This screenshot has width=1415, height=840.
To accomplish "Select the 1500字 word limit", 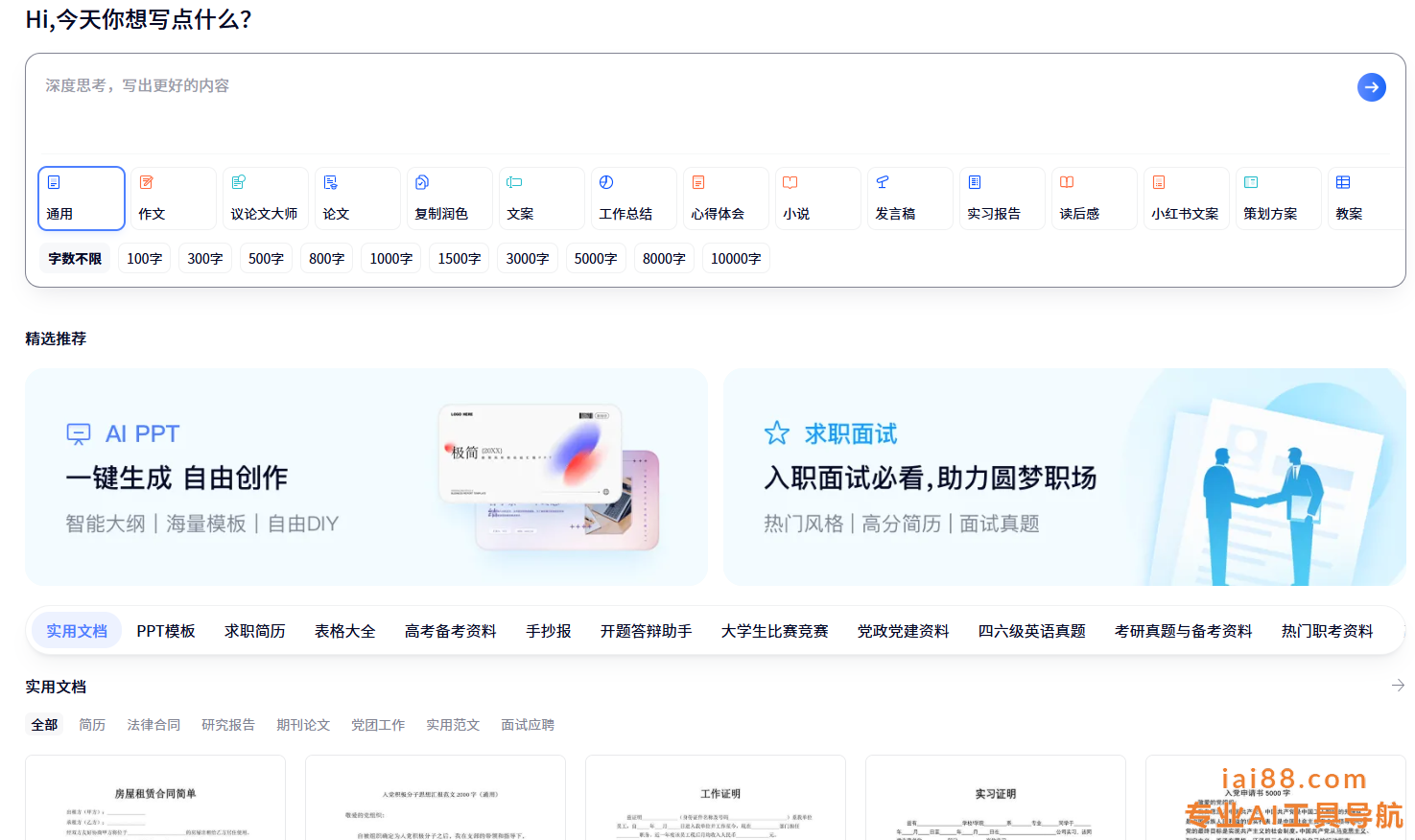I will tap(460, 259).
